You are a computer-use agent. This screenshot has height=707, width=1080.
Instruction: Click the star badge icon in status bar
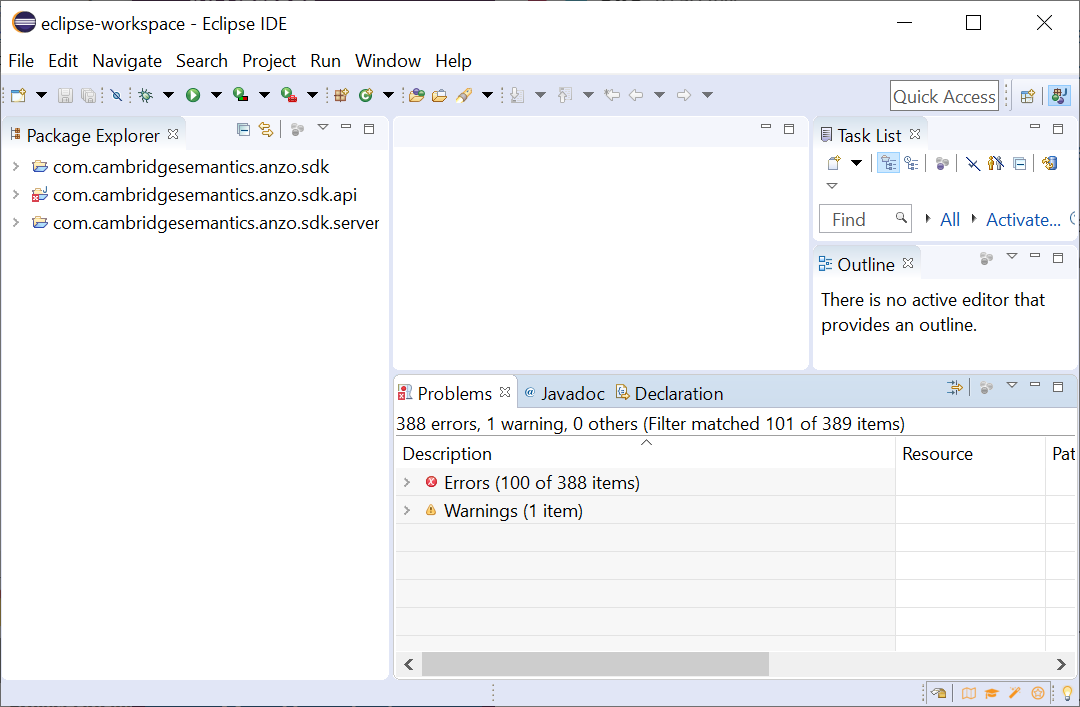(x=1038, y=693)
